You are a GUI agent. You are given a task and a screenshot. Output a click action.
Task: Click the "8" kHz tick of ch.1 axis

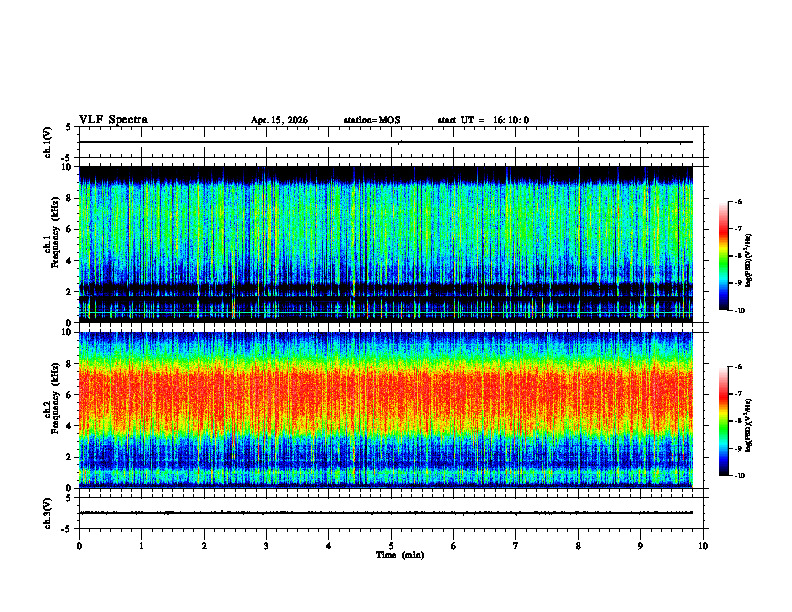(x=70, y=198)
